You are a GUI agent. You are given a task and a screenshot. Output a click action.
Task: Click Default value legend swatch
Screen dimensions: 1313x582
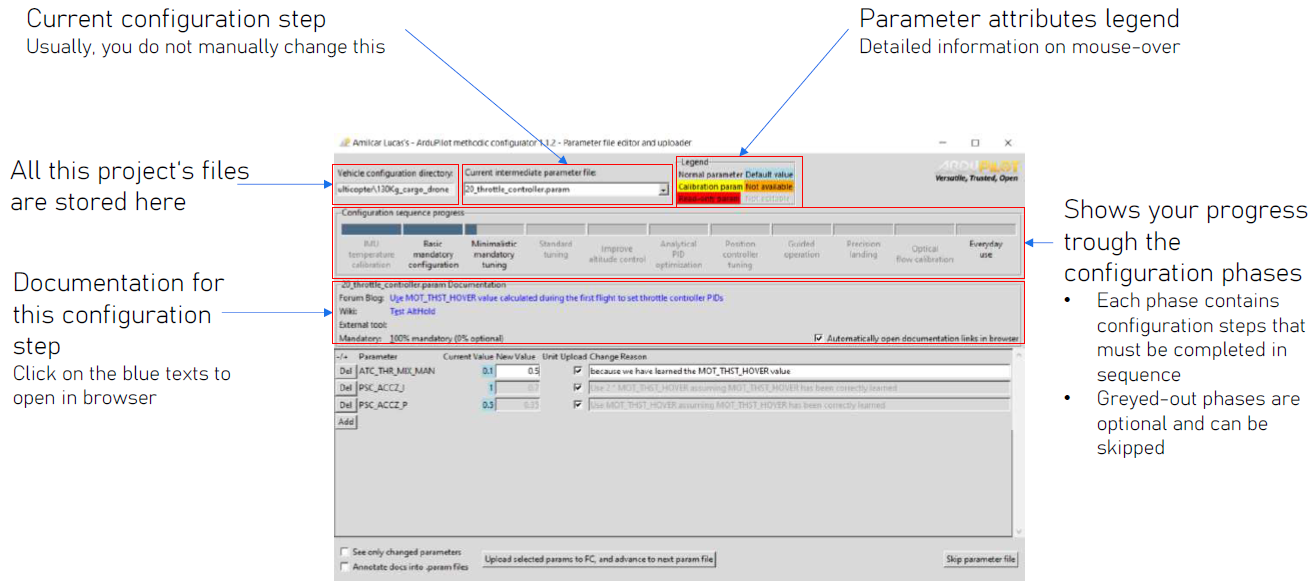tap(769, 174)
